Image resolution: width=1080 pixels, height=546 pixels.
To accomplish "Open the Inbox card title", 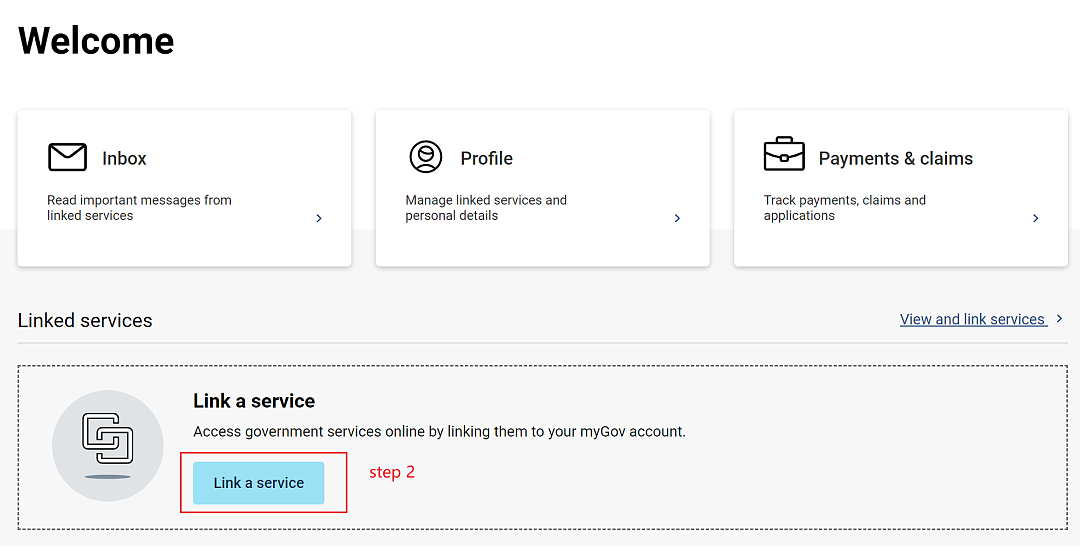I will (124, 158).
